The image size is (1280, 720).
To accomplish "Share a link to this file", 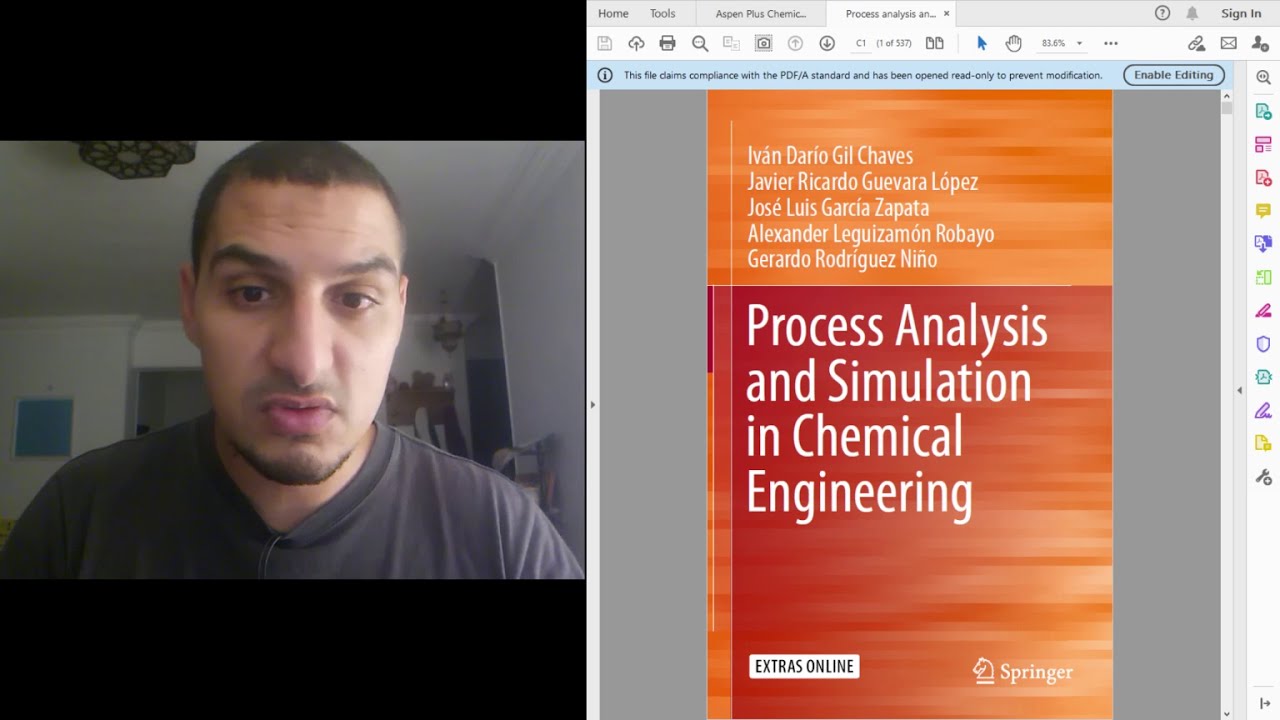I will (1196, 43).
